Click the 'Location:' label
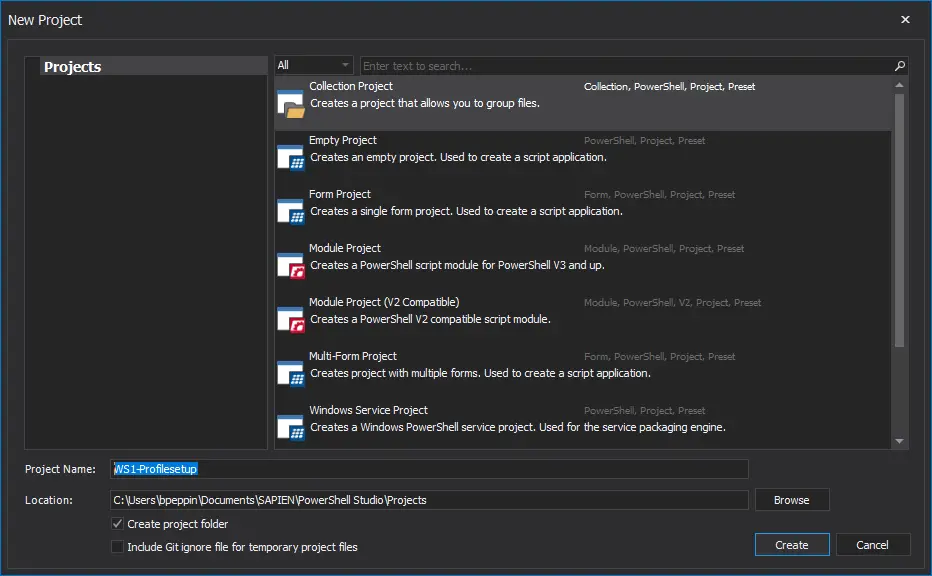Screen dimensions: 932x576 pos(49,500)
